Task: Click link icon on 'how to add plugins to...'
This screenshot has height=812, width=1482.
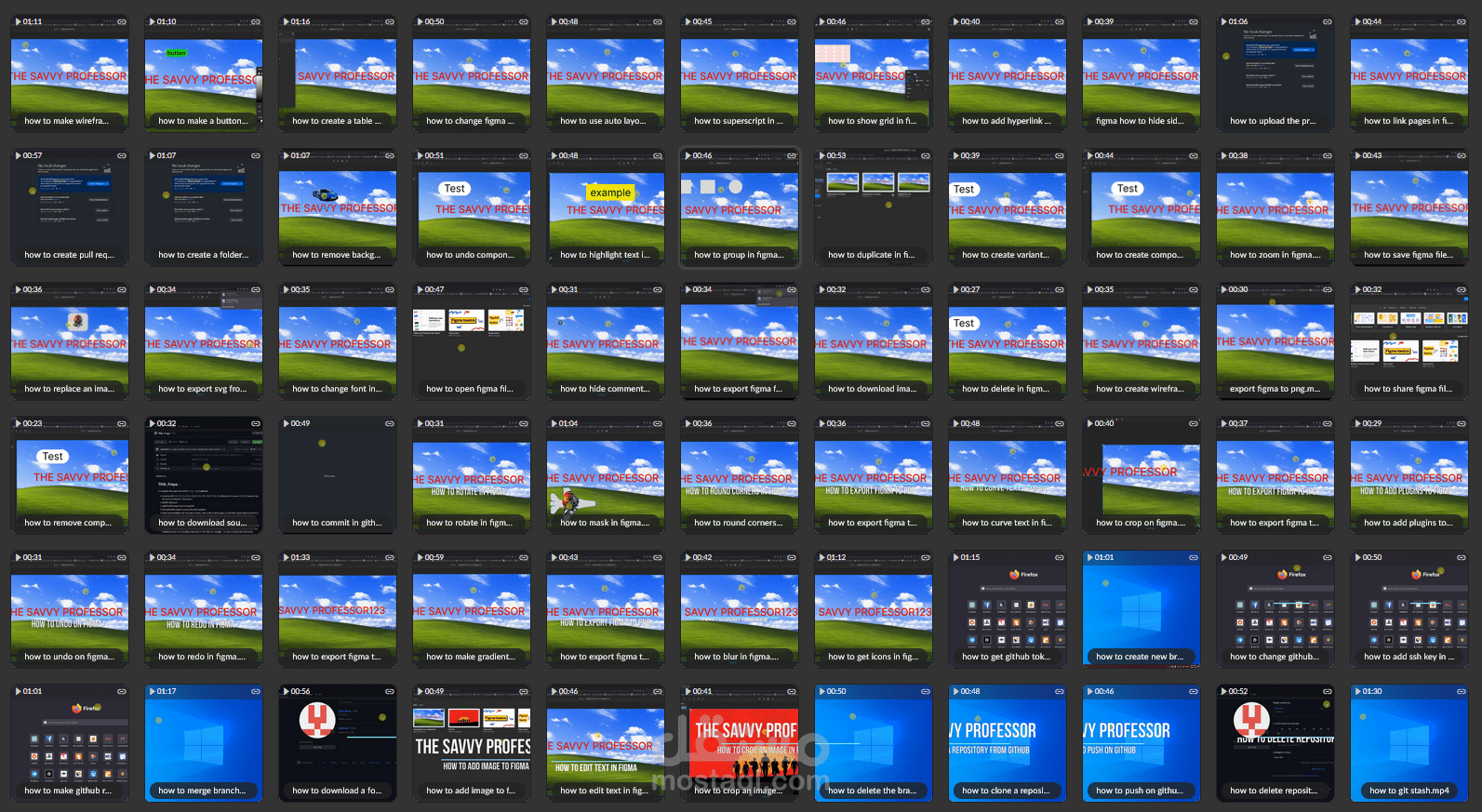Action: (1461, 423)
